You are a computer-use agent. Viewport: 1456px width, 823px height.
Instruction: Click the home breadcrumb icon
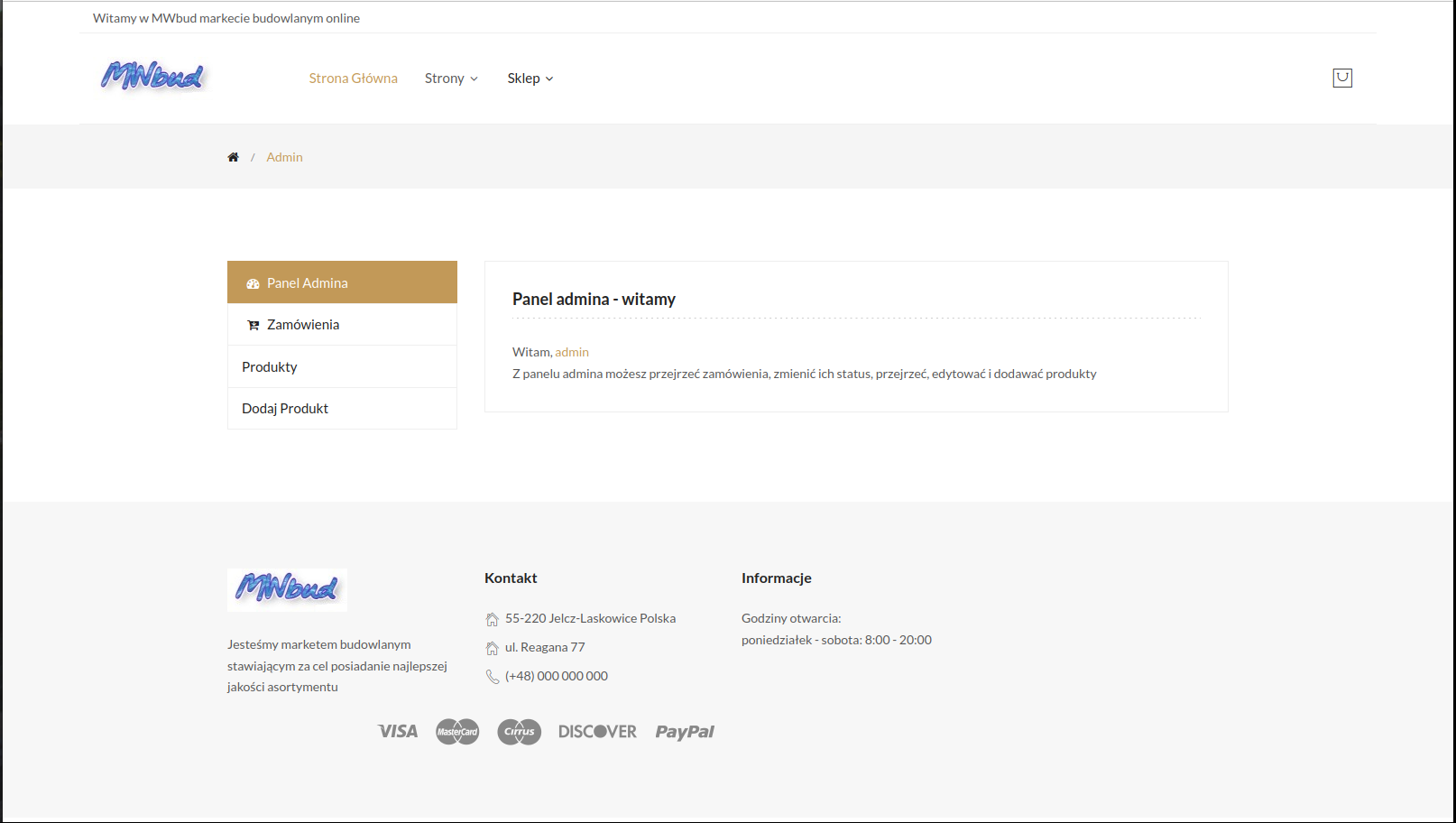click(233, 157)
